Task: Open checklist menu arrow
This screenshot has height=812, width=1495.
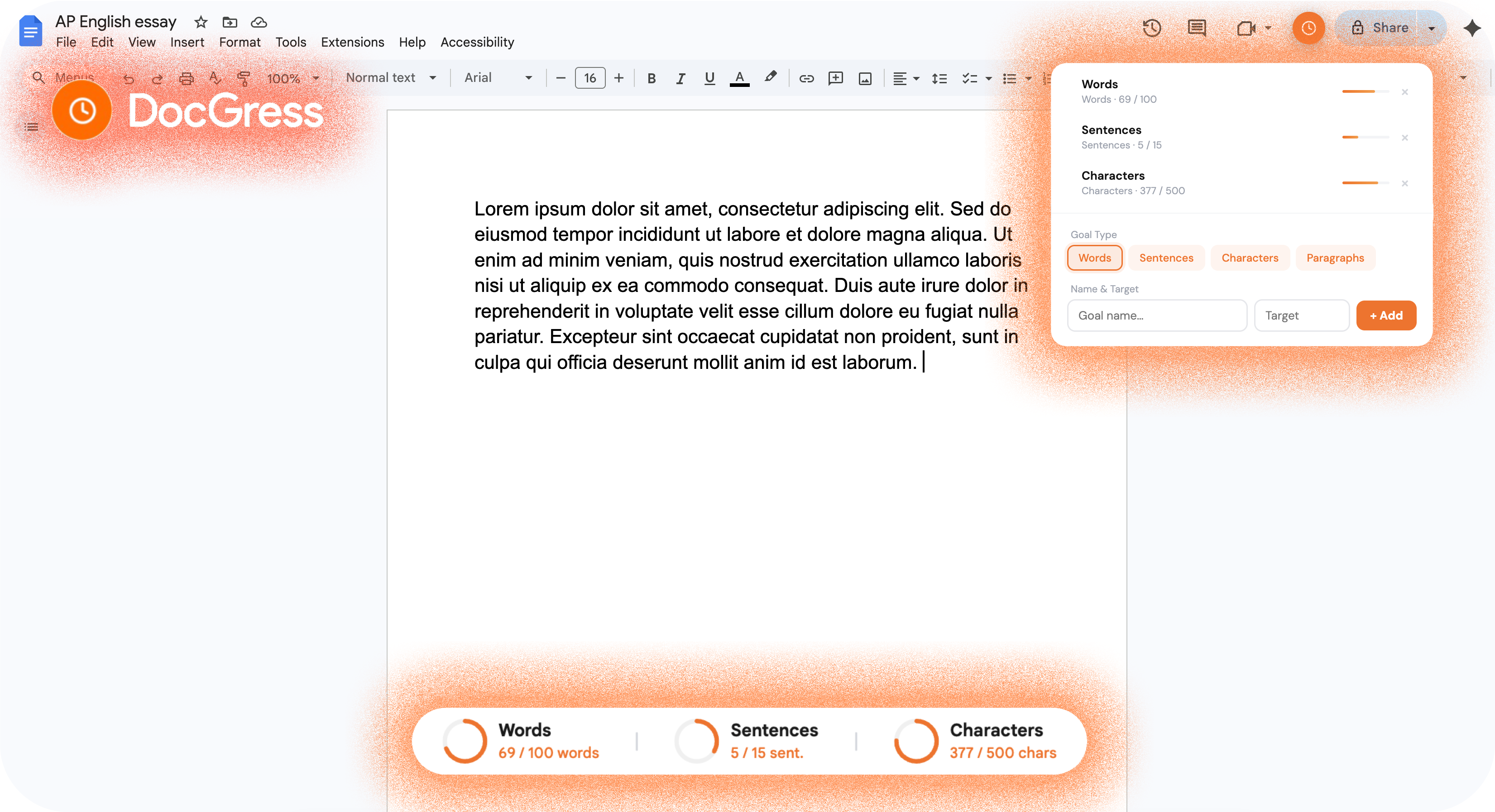Action: click(x=988, y=78)
